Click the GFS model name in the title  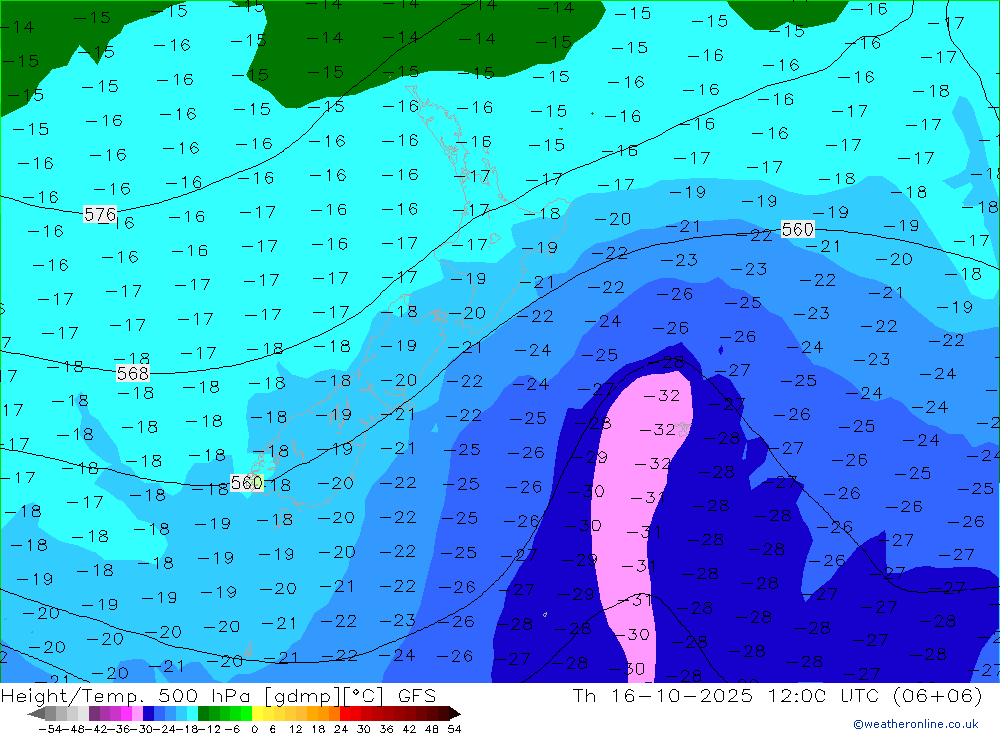tap(416, 696)
